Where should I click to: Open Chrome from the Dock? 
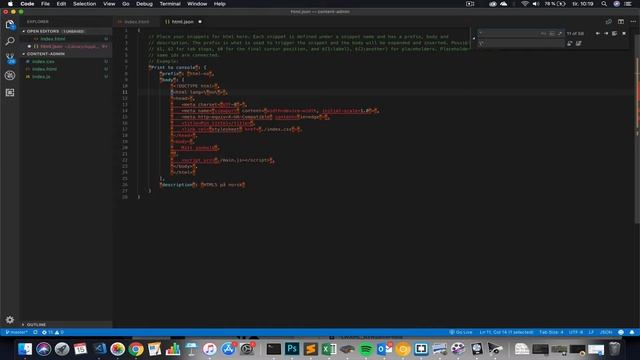[136, 349]
